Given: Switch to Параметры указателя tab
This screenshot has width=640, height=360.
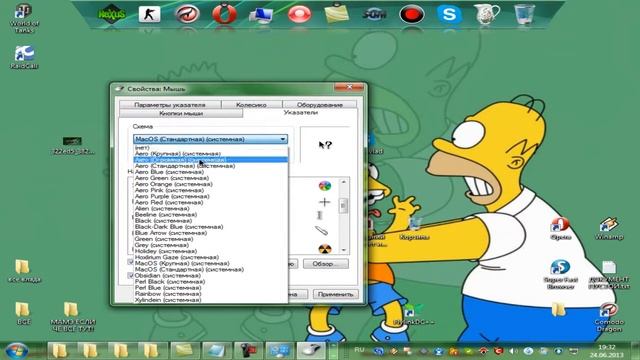Looking at the screenshot, I should tap(170, 105).
